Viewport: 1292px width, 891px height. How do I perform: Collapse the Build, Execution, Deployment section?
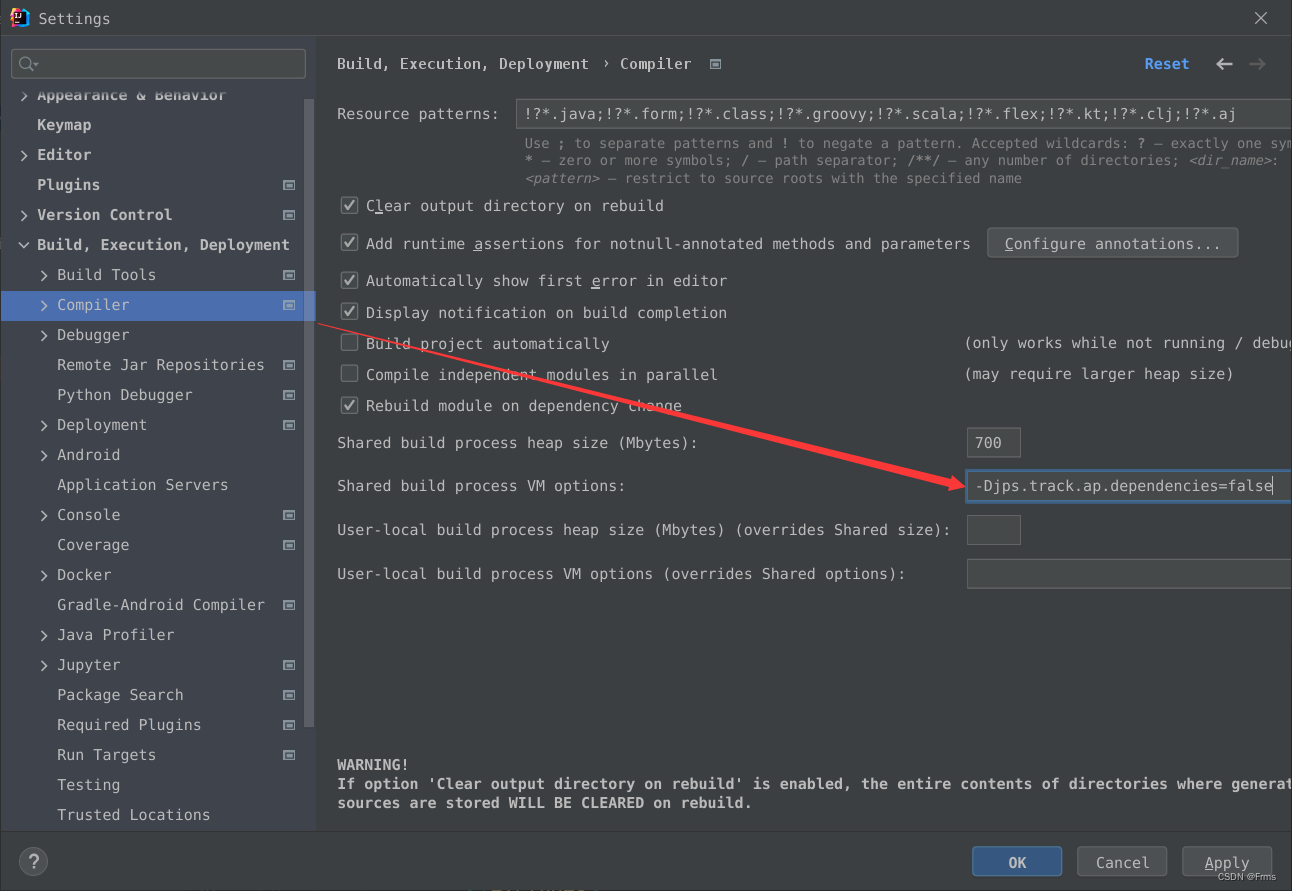coord(23,245)
